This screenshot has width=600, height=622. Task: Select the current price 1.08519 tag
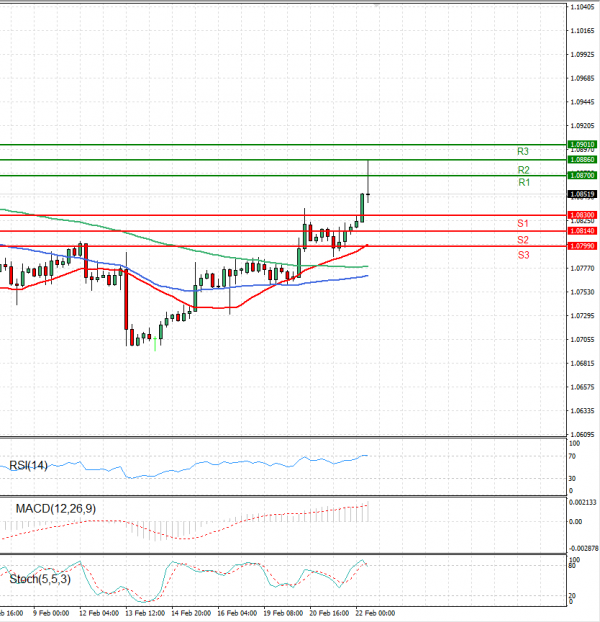point(582,194)
